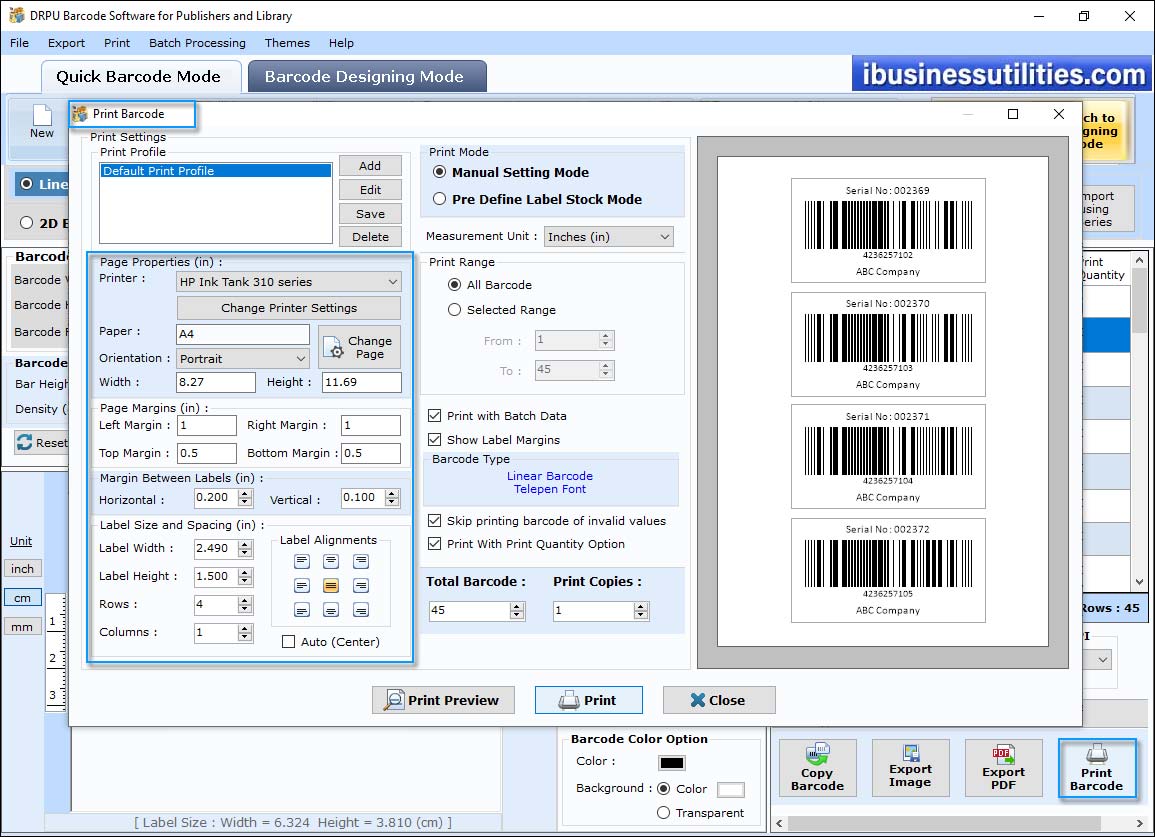Increase the Total Barcode stepper
The image size is (1155, 837).
[517, 606]
